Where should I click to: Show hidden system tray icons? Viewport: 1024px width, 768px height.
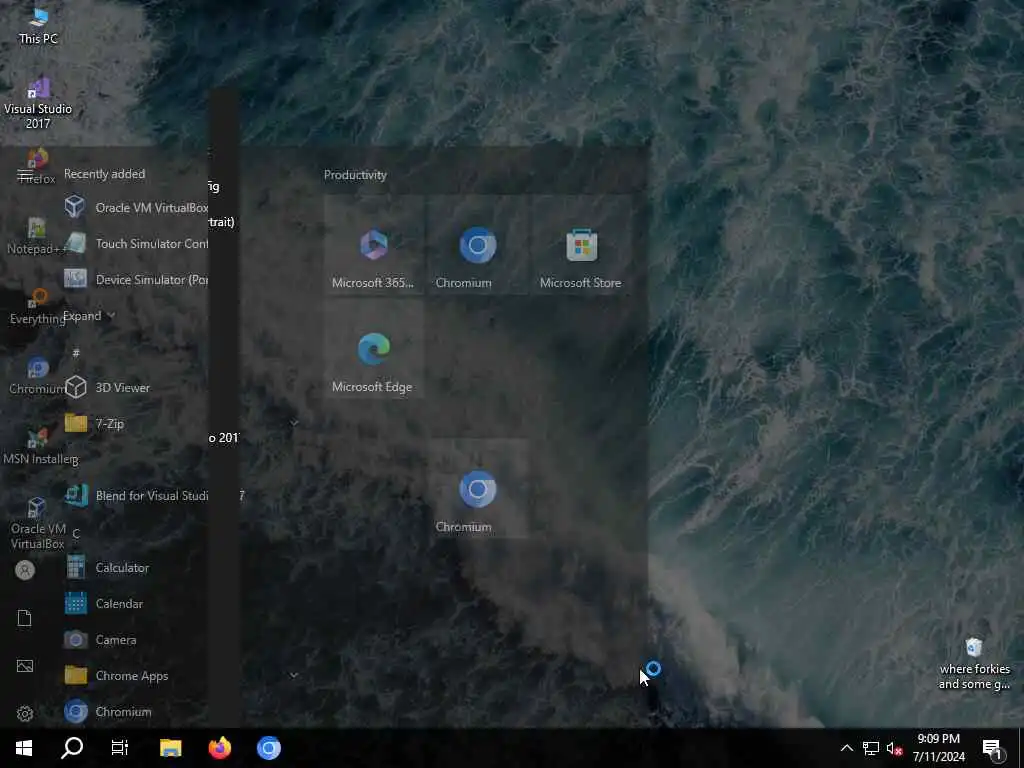(846, 748)
